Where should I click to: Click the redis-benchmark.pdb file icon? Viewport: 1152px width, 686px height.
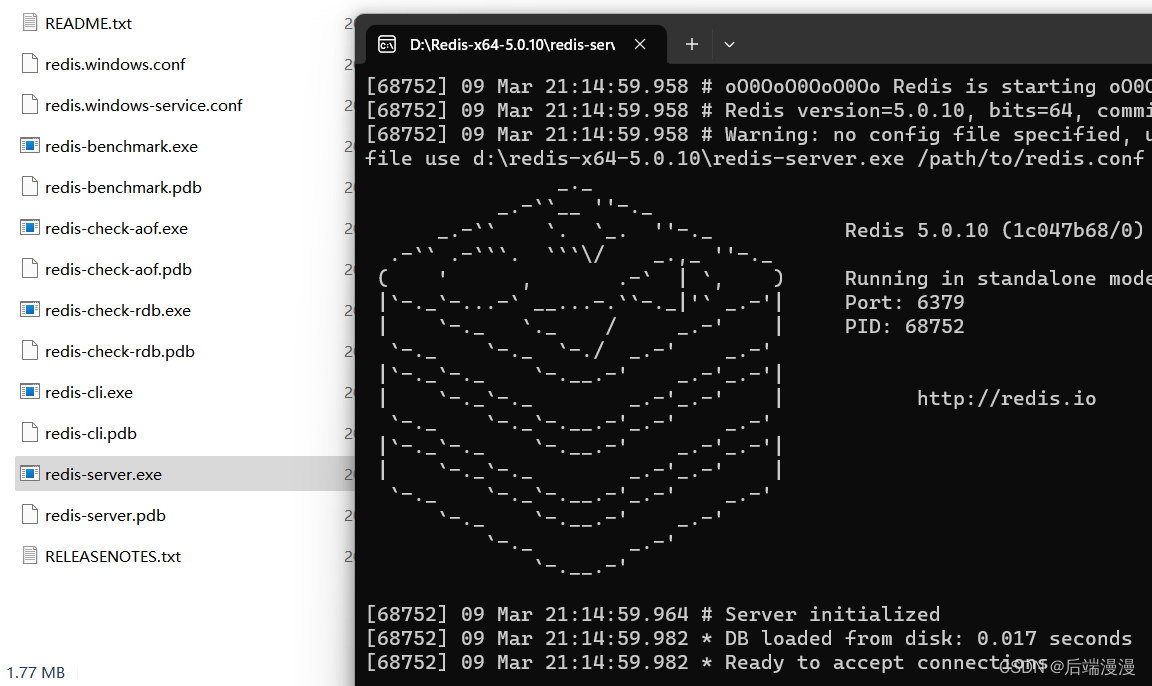pyautogui.click(x=29, y=187)
